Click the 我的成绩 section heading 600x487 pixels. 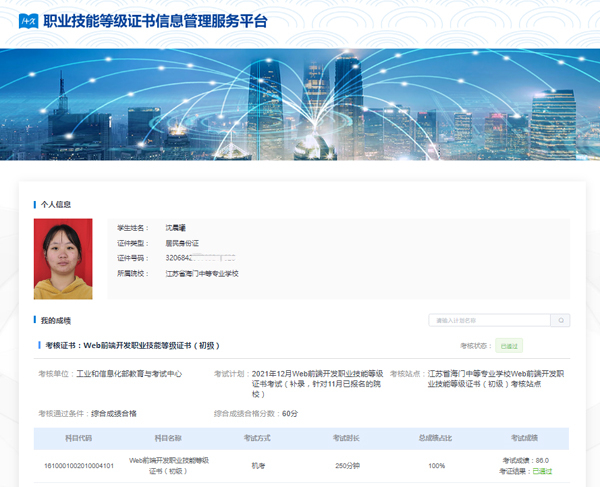click(55, 320)
